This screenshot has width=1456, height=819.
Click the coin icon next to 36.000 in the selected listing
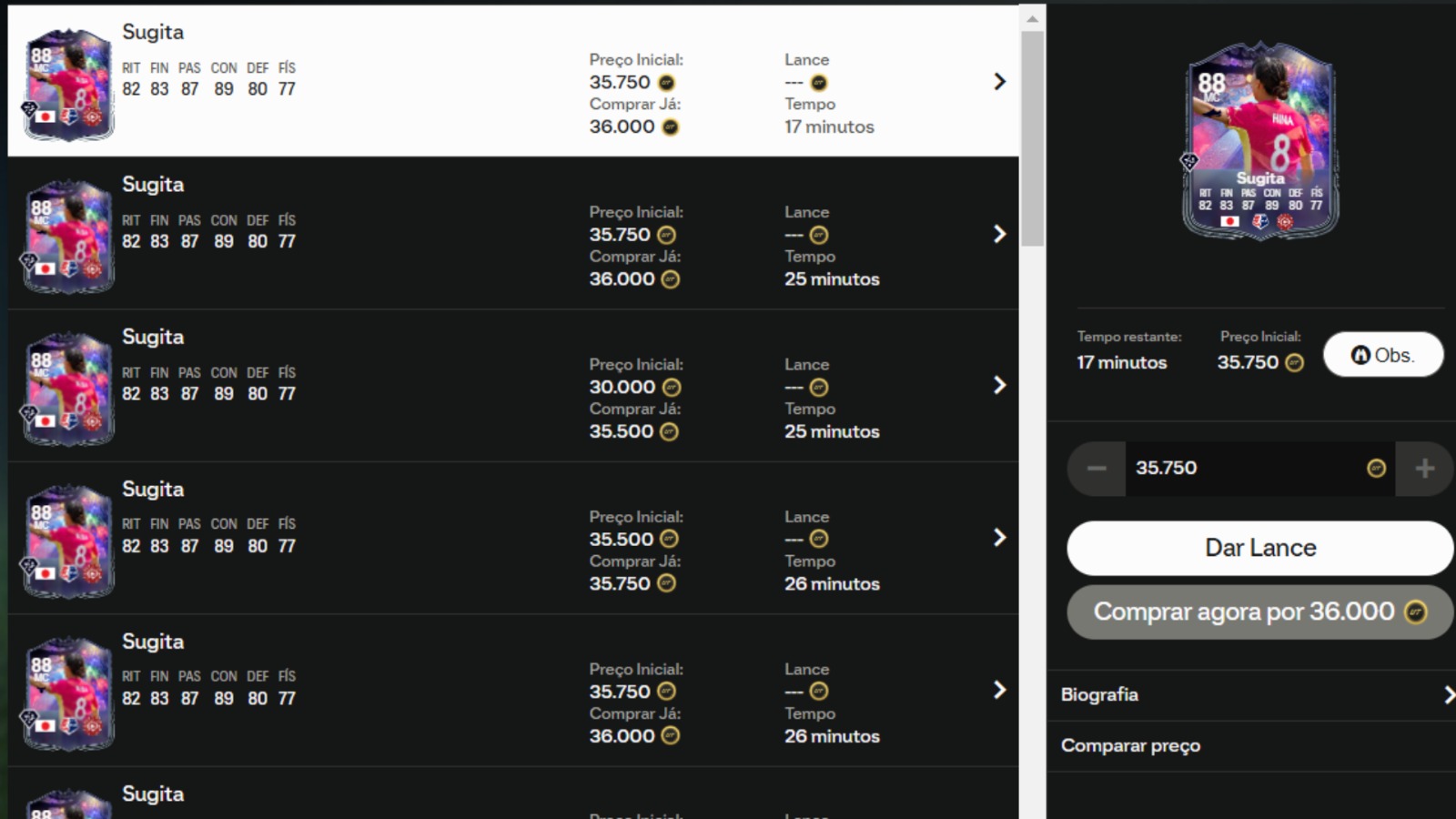click(x=670, y=127)
